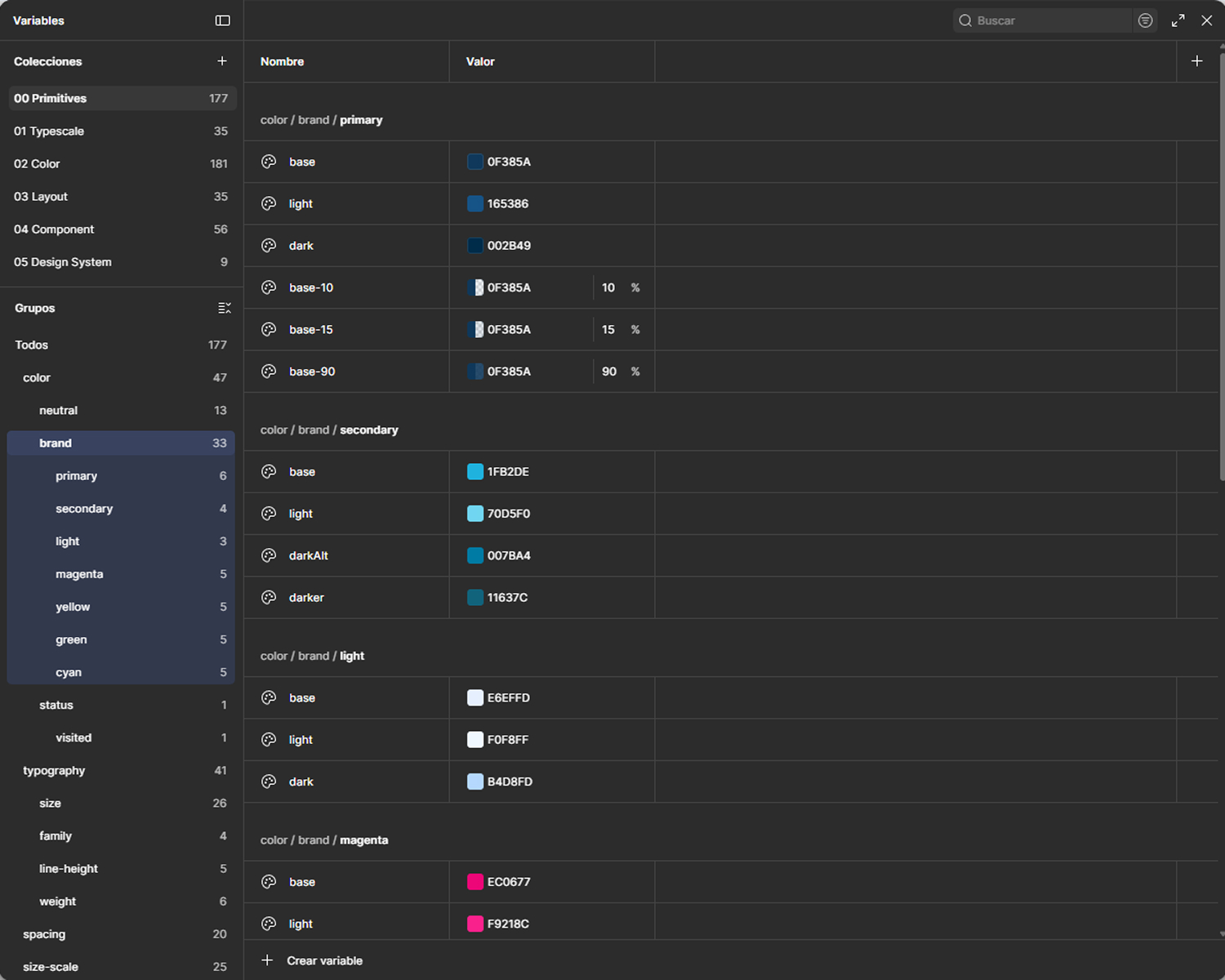Select the cyan subgroup
The width and height of the screenshot is (1225, 980).
[121, 671]
